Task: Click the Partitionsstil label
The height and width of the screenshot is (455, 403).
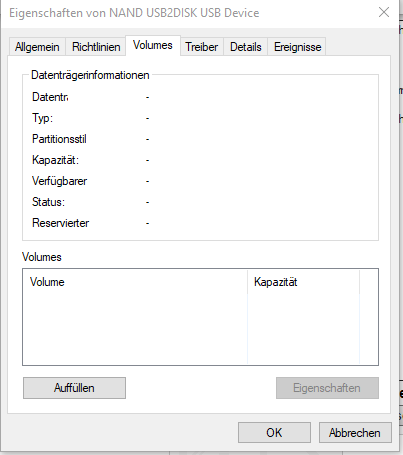Action: pos(59,139)
